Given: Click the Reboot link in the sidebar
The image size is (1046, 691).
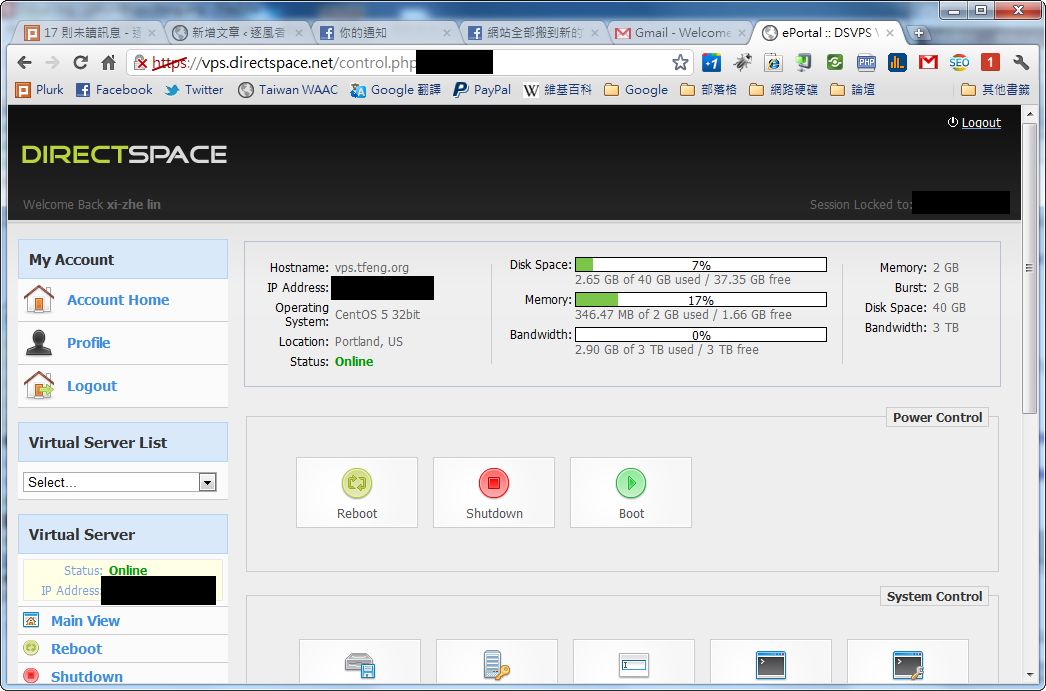Looking at the screenshot, I should tap(77, 649).
